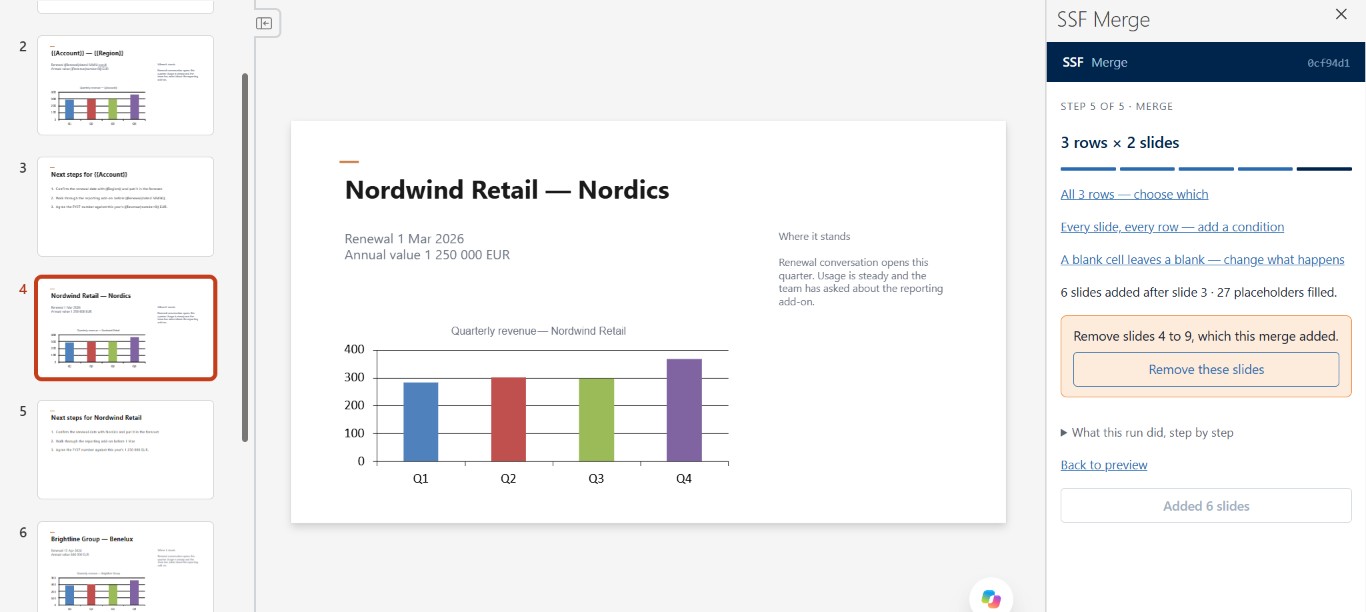Open 'A blank cell leaves a blank' link

coord(1202,260)
